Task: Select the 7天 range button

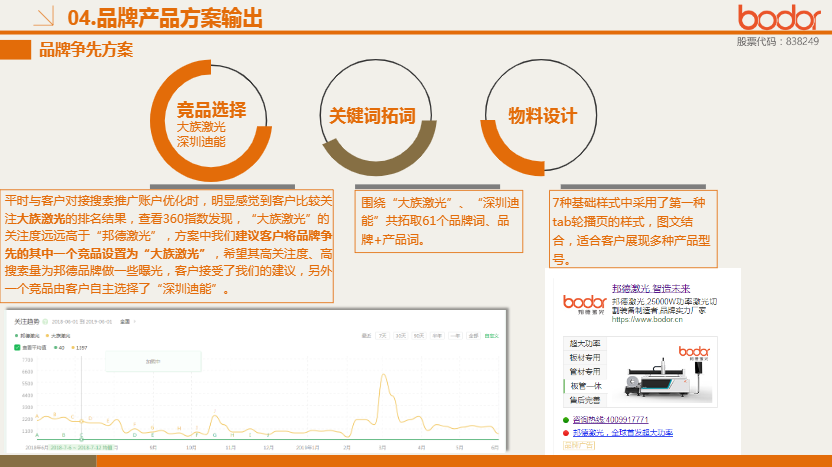Action: click(383, 336)
